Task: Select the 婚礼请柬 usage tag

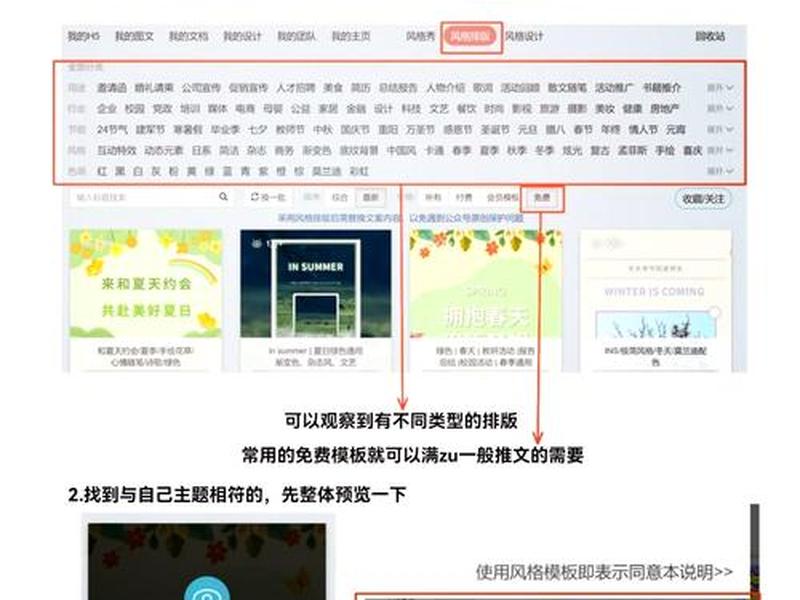Action: tap(154, 88)
